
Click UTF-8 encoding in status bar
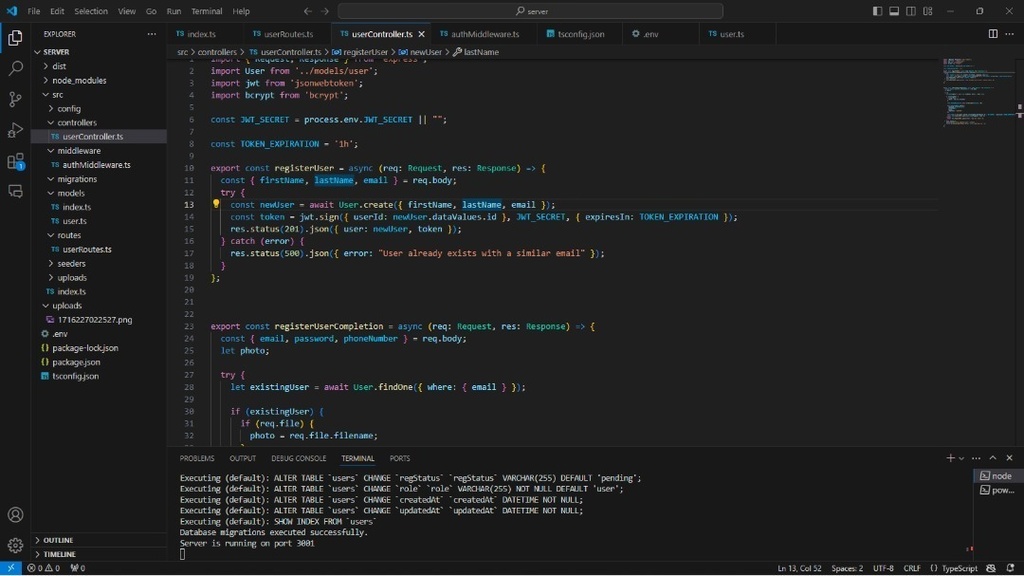883,568
